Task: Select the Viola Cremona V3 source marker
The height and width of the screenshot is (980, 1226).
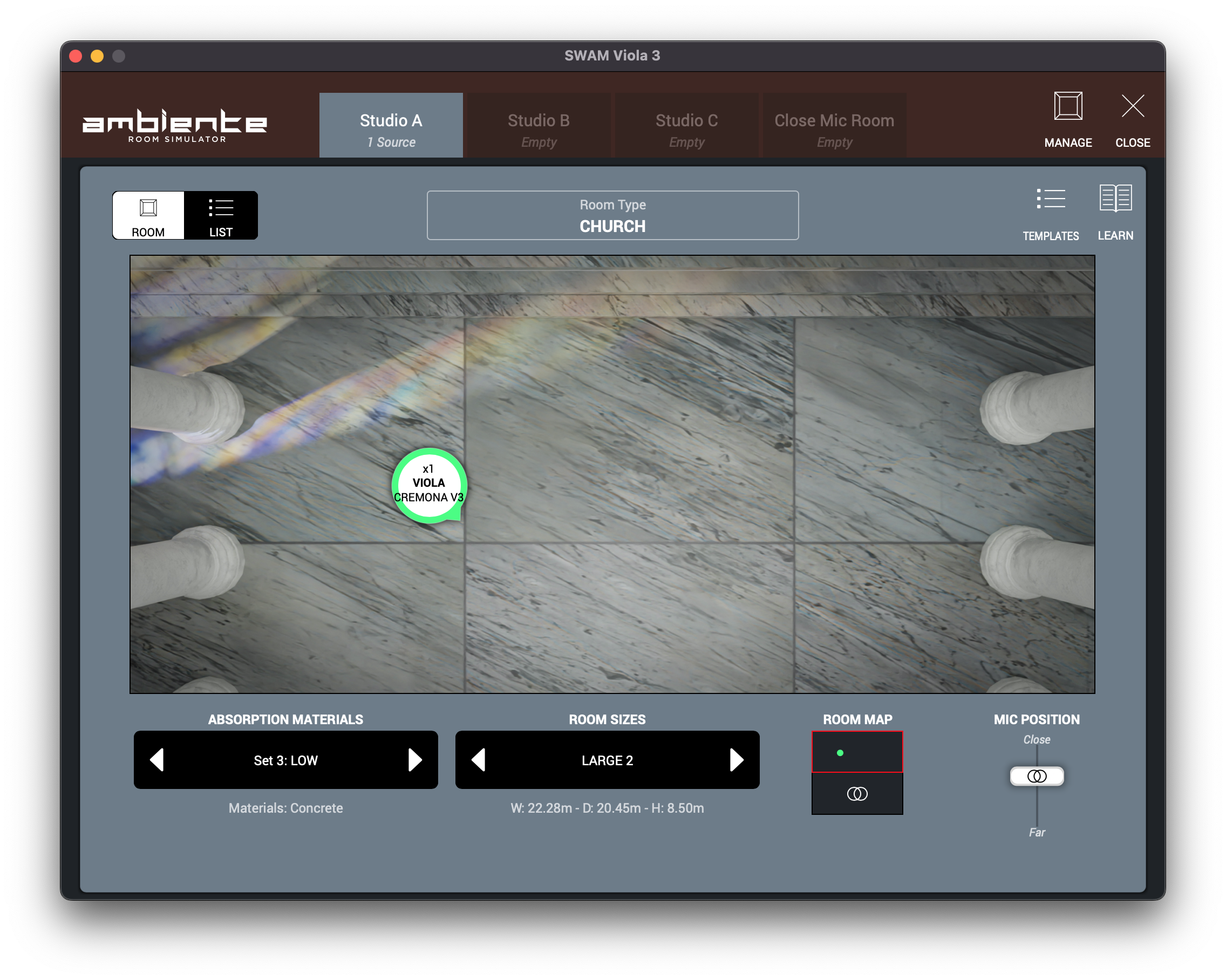Action: click(429, 484)
